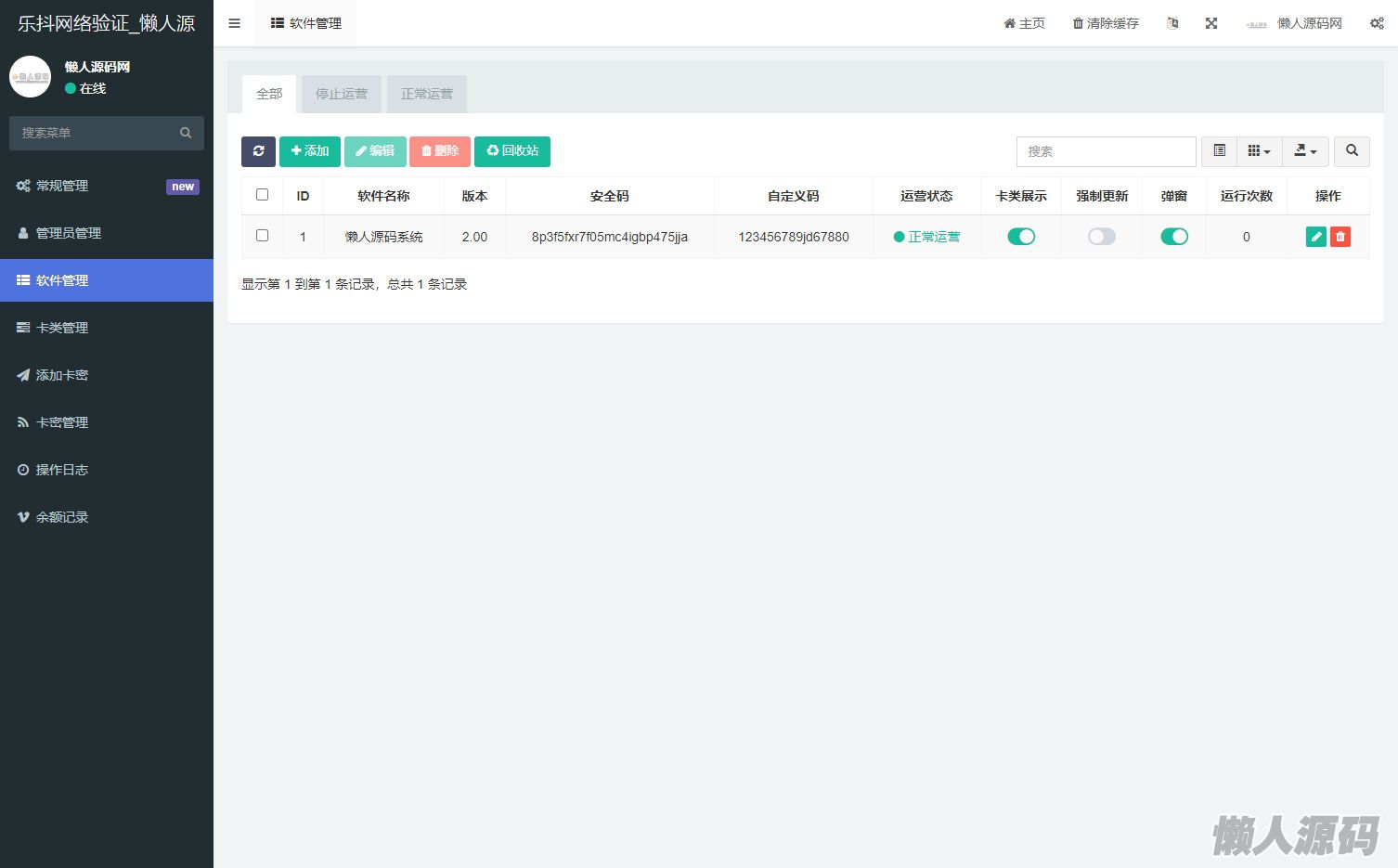Click the refresh table button
Image resolution: width=1398 pixels, height=868 pixels.
(x=258, y=151)
